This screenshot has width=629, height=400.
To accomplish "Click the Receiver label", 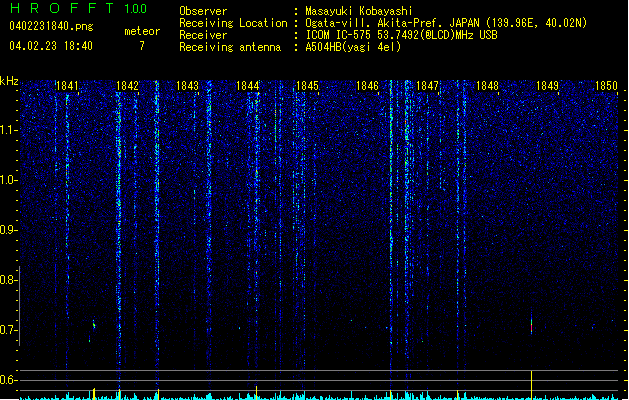I will tap(203, 35).
